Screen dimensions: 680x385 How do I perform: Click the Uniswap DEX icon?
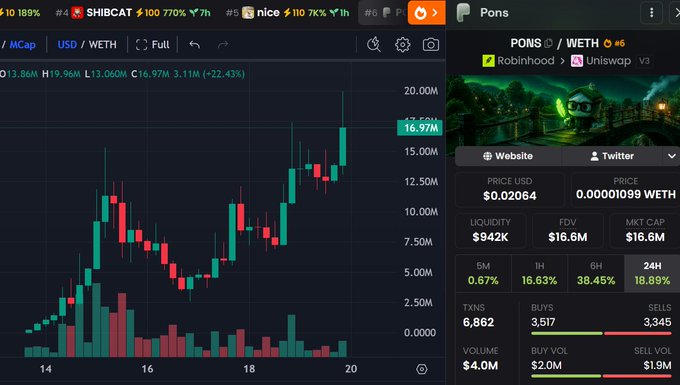[x=577, y=61]
